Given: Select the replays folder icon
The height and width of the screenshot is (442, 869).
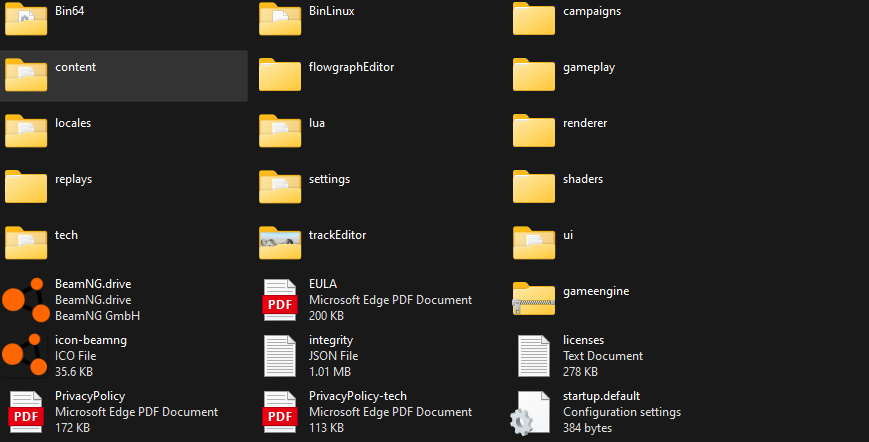Looking at the screenshot, I should click(x=26, y=187).
